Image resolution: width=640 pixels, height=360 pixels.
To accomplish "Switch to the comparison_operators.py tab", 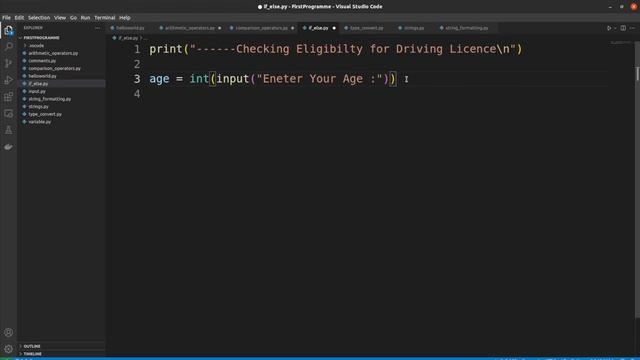I will coord(262,28).
